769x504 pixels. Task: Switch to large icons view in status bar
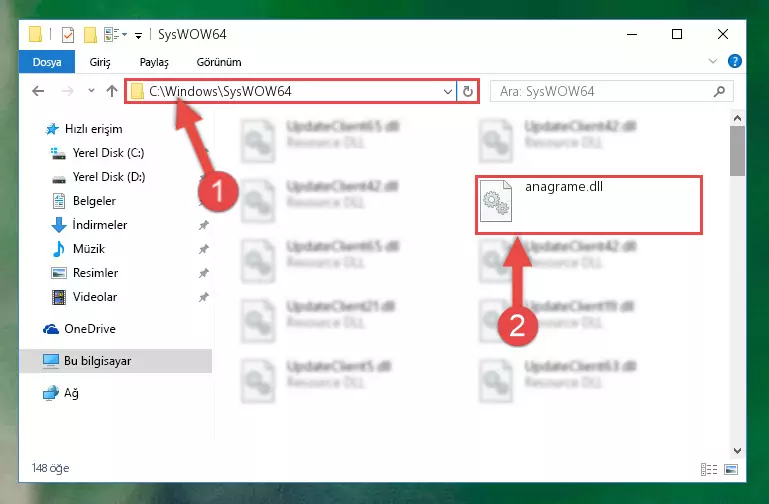[731, 469]
